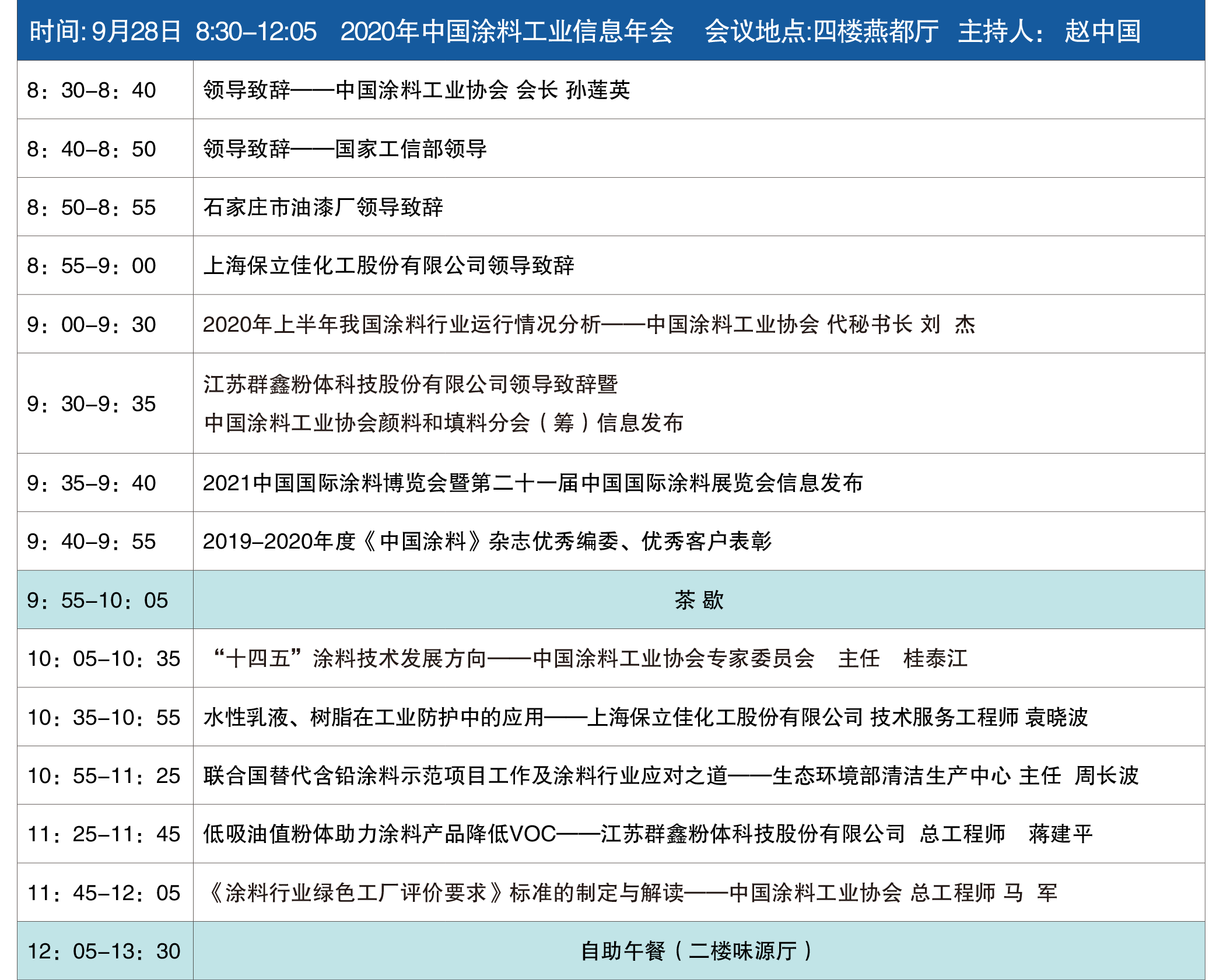This screenshot has width=1223, height=980.
Task: Click 江苏群鑫粉体科技股份有限公司领导致辞暨 line
Action: (411, 384)
